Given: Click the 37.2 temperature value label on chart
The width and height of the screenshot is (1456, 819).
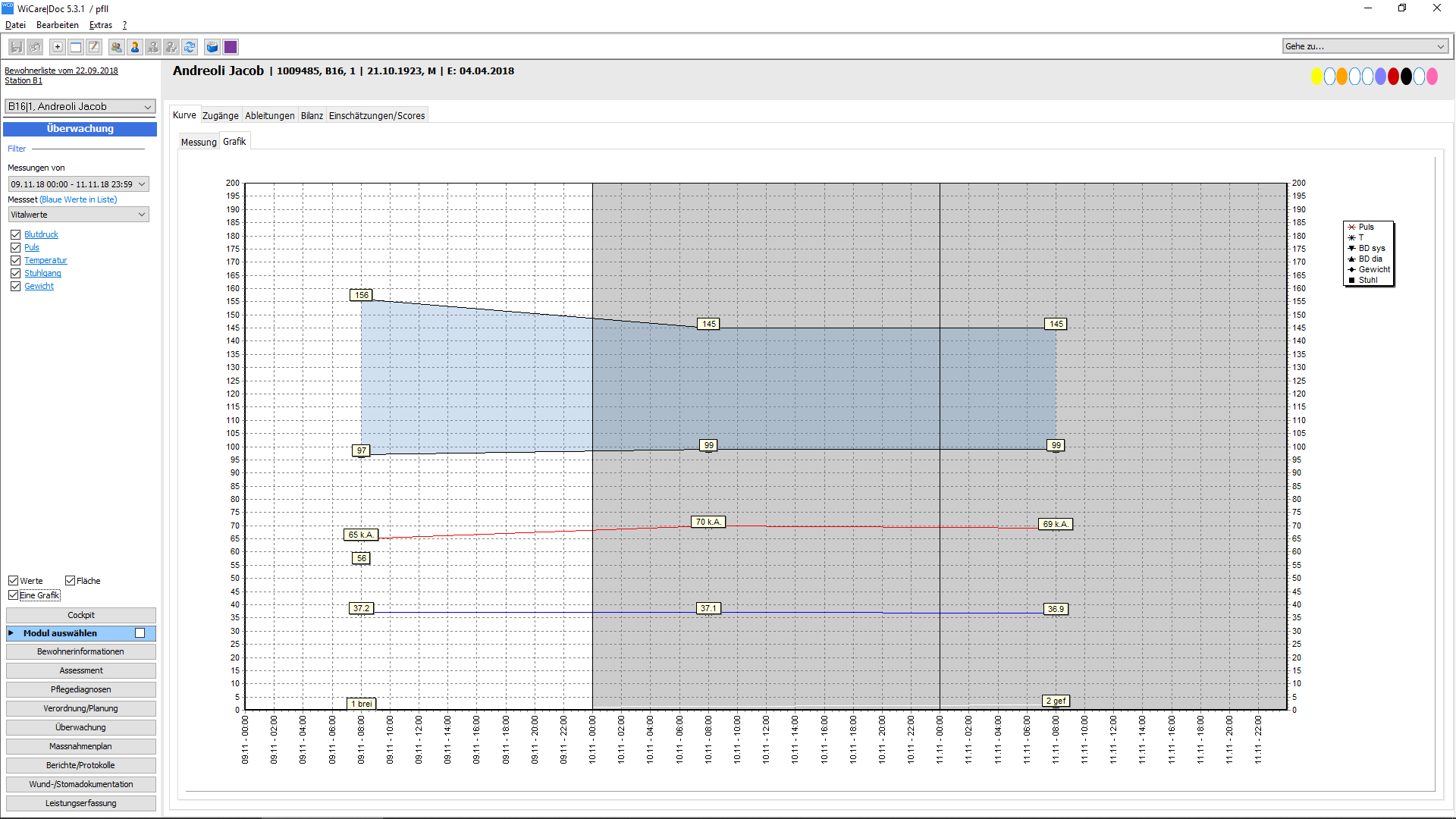Looking at the screenshot, I should [x=362, y=608].
